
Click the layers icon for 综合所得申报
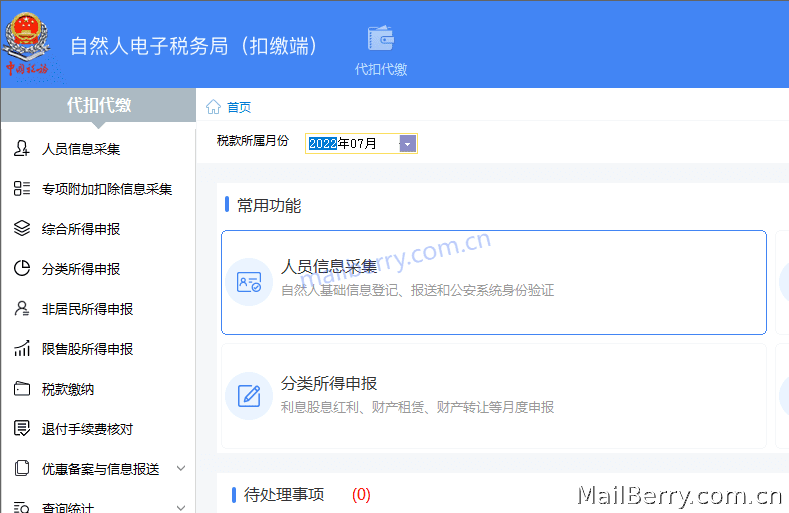[22, 228]
